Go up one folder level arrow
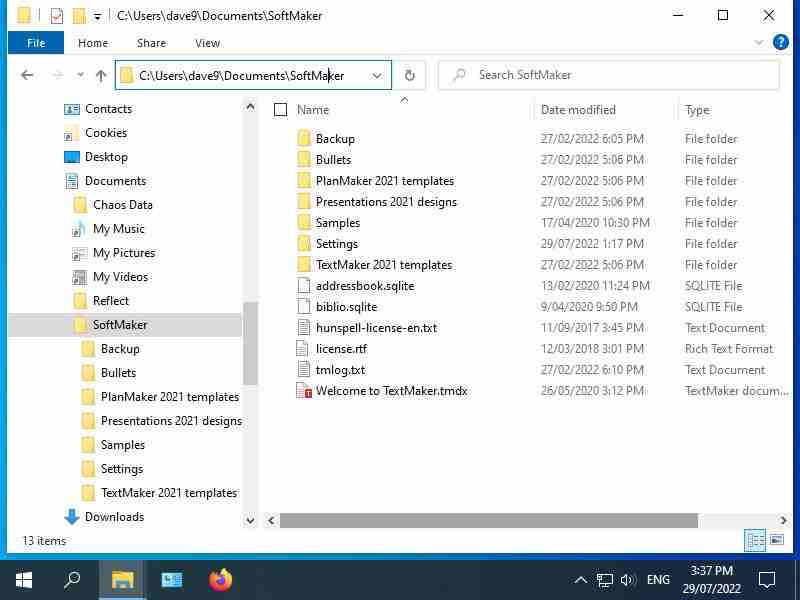The width and height of the screenshot is (800, 600). tap(101, 75)
